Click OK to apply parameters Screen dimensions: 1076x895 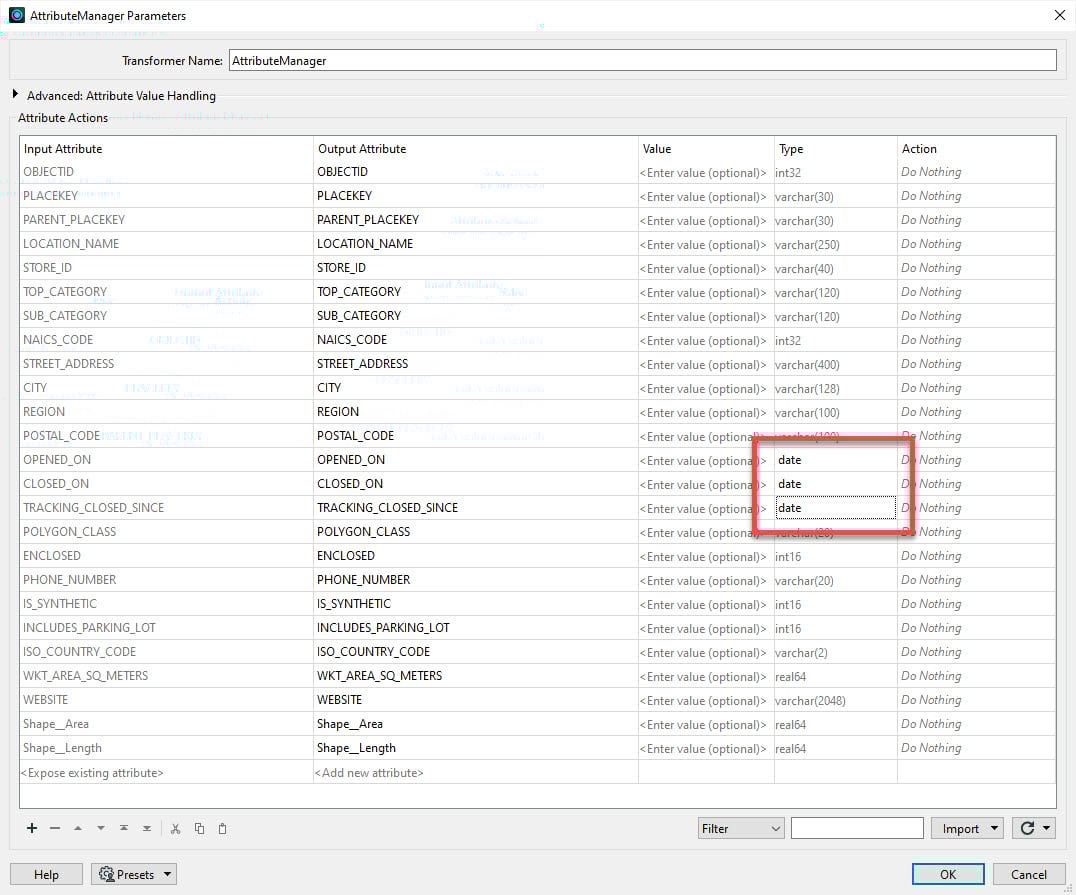pyautogui.click(x=948, y=874)
